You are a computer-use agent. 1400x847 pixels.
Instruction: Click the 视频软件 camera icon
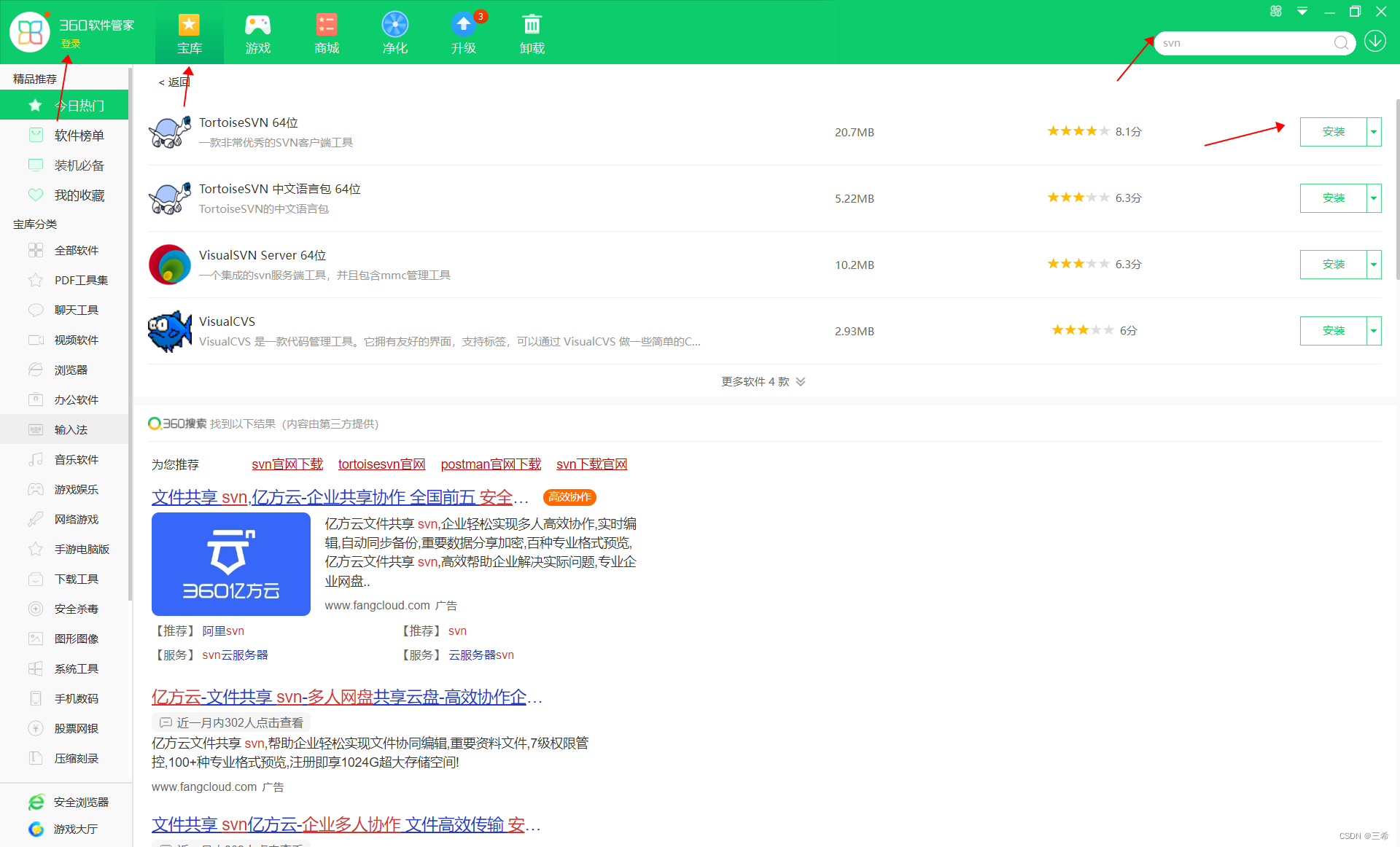[35, 340]
